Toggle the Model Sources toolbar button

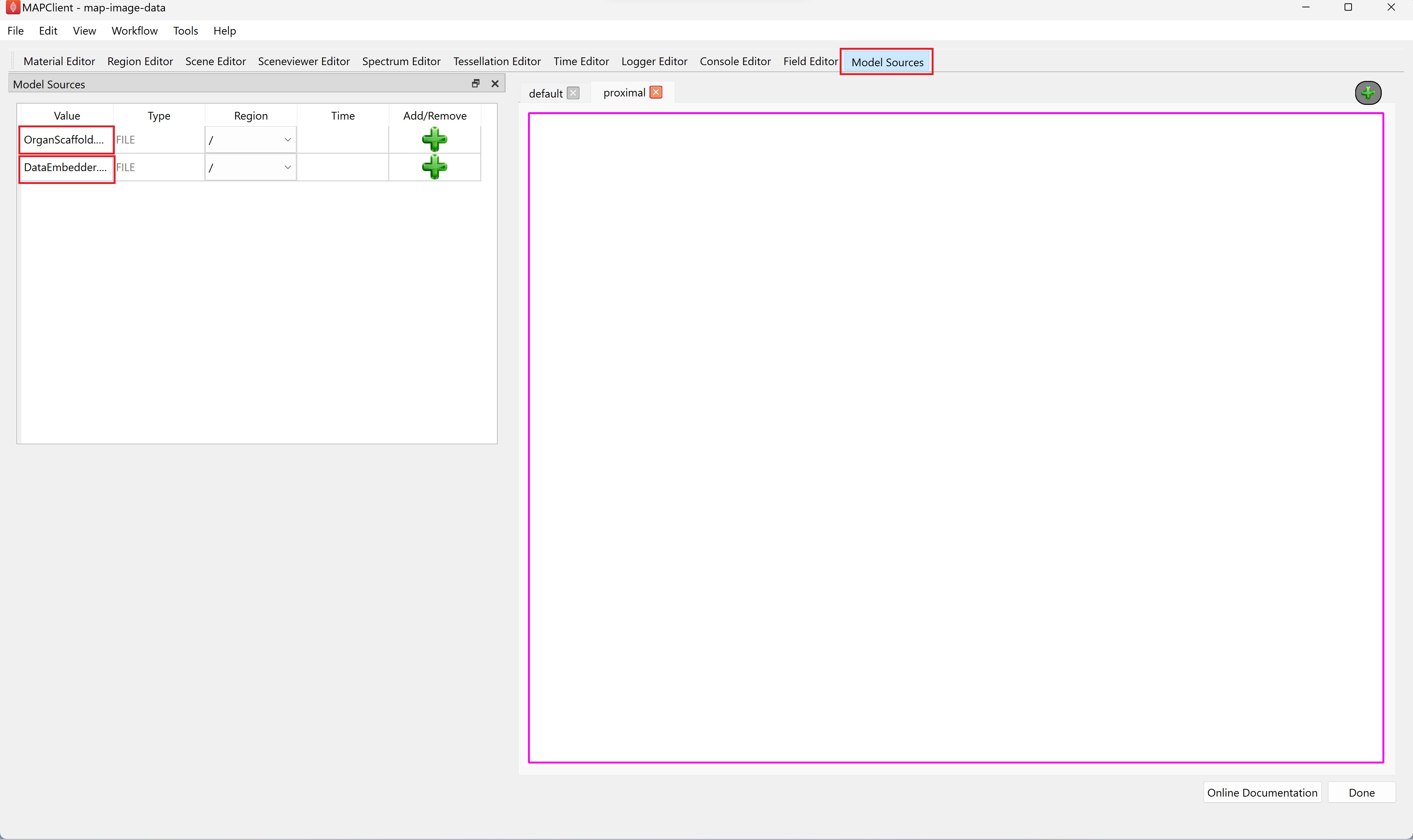click(x=886, y=62)
